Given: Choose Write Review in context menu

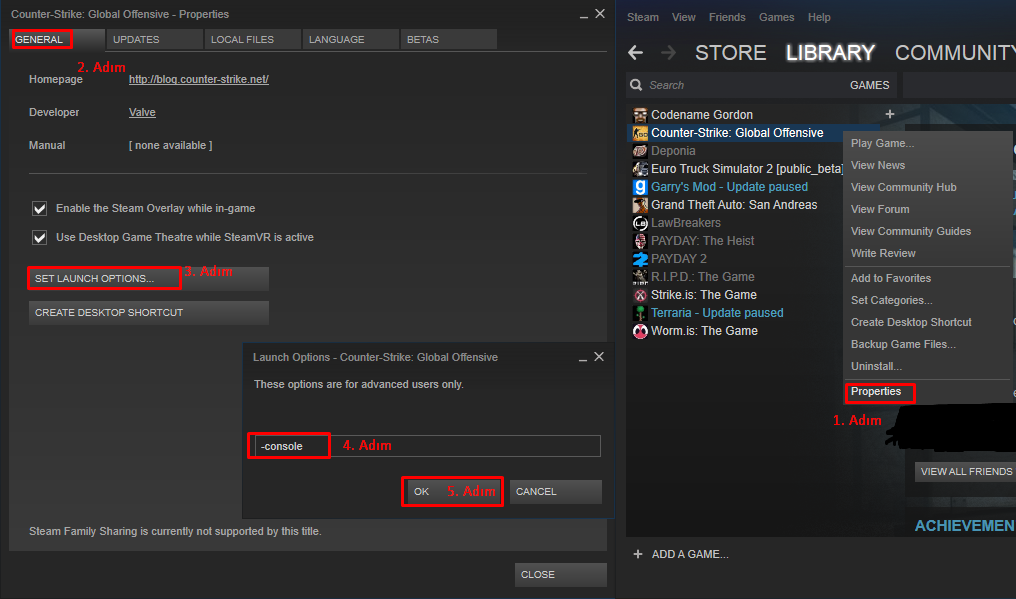Looking at the screenshot, I should point(927,253).
